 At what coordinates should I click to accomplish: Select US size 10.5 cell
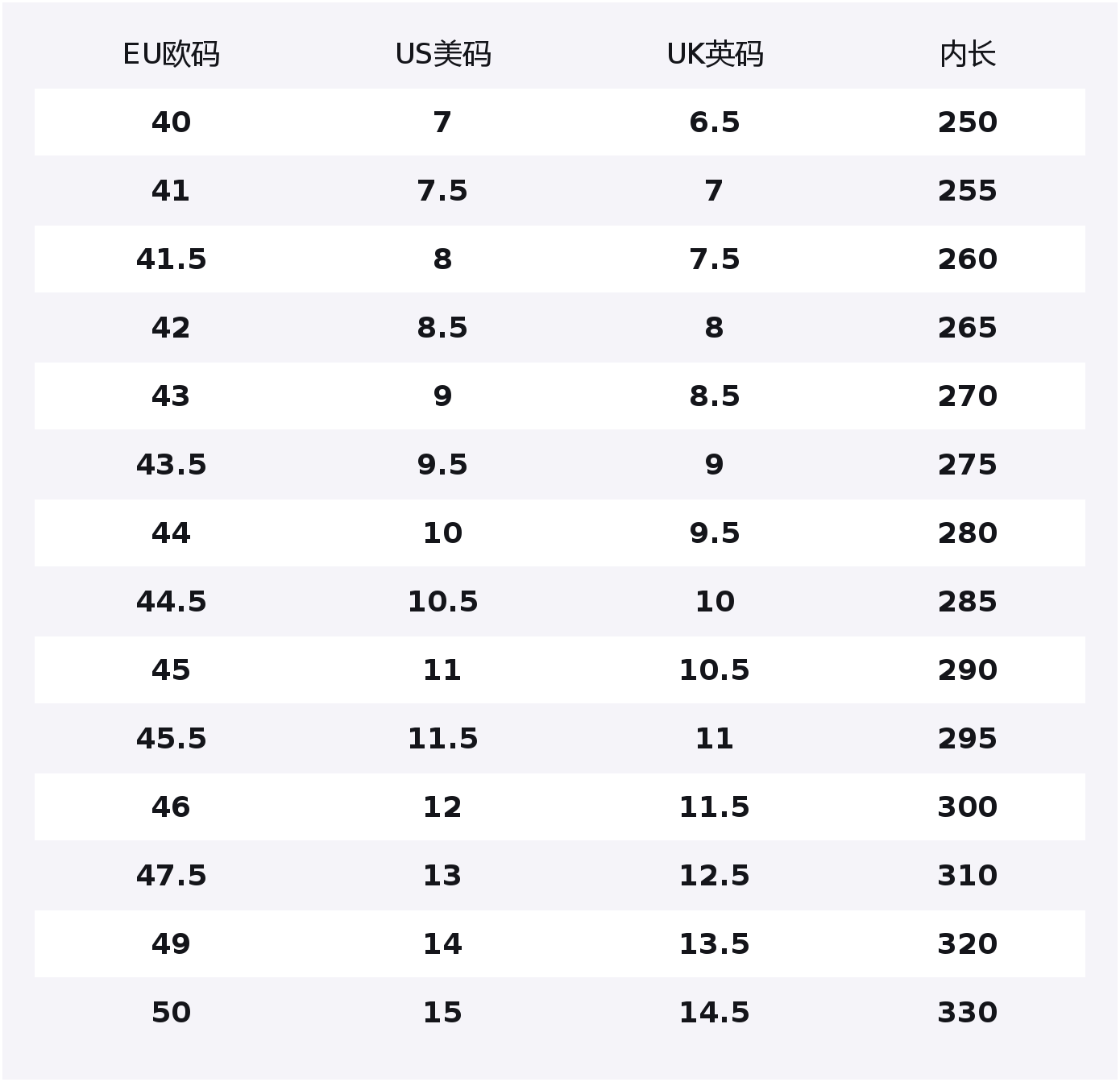(442, 602)
